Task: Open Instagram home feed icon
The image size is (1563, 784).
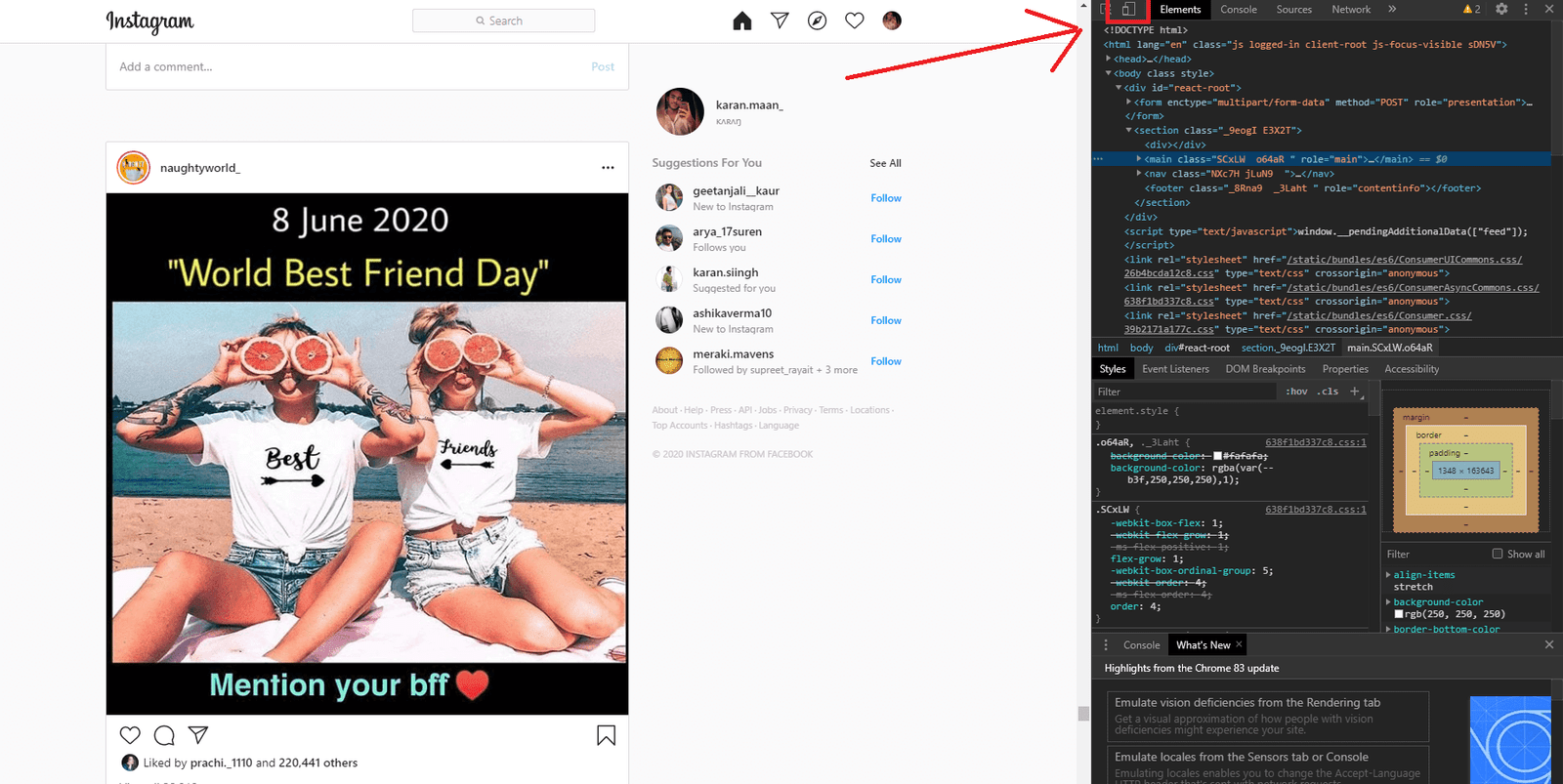Action: 742,21
